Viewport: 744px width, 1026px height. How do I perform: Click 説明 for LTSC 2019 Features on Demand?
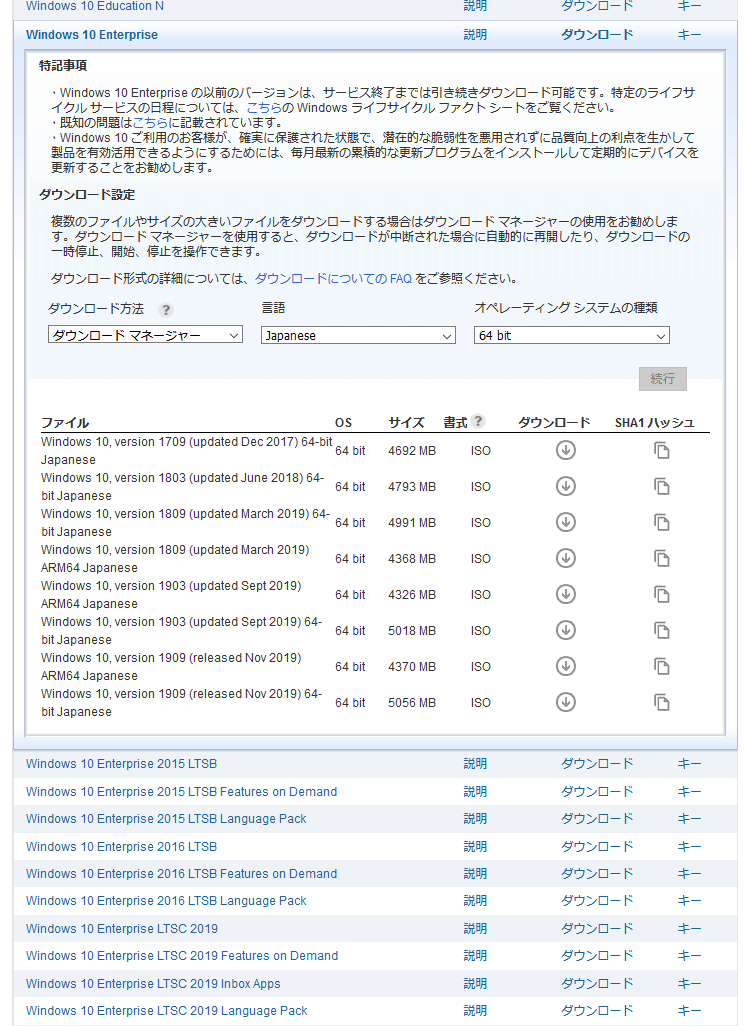pyautogui.click(x=475, y=956)
